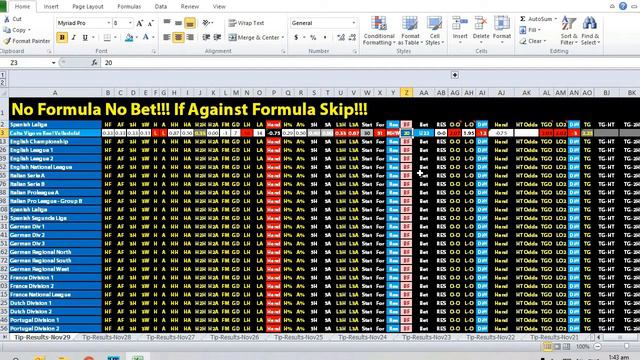Toggle Bold formatting
The image size is (640, 360).
(62, 38)
